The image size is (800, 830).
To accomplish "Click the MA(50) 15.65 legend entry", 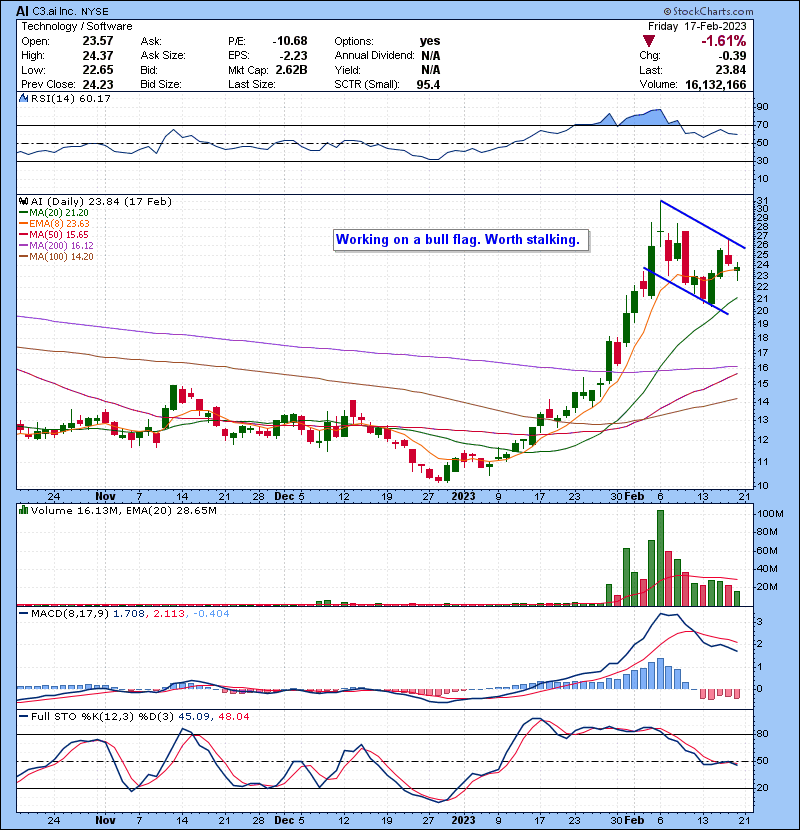I will tap(59, 234).
